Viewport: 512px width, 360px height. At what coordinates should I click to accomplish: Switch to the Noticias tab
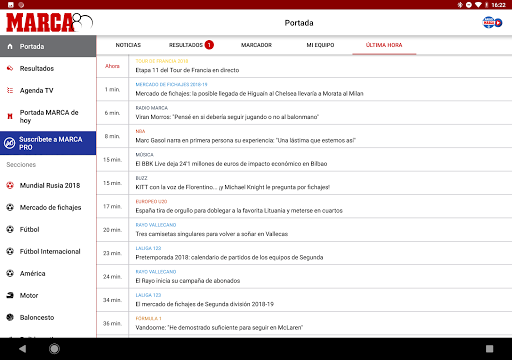pos(128,45)
